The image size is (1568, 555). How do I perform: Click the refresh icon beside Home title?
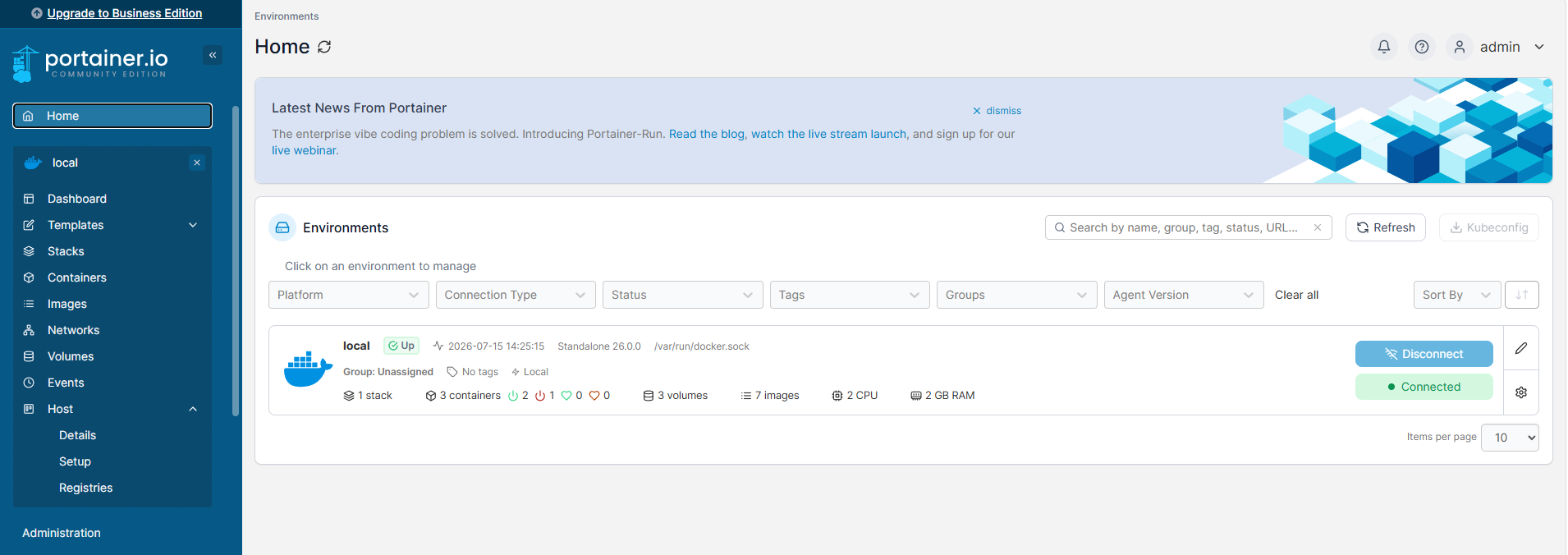pos(324,47)
